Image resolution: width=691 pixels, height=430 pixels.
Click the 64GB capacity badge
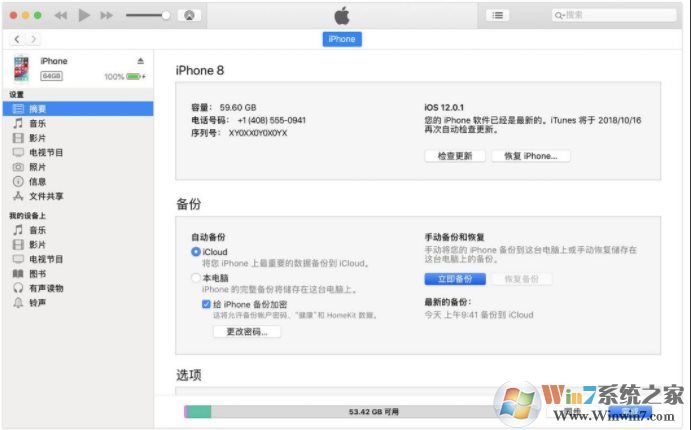pyautogui.click(x=52, y=76)
